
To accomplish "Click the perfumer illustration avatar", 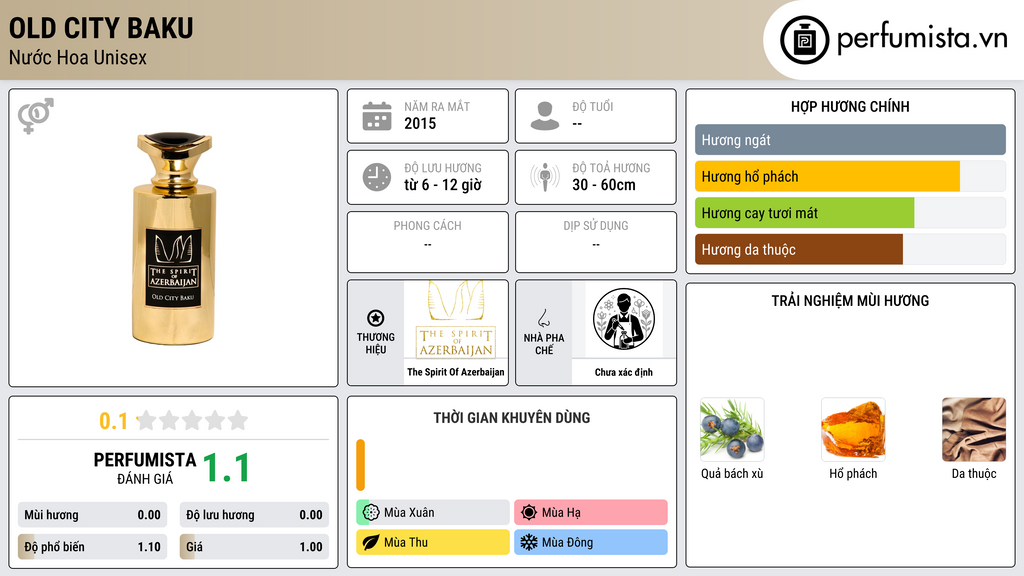I will click(624, 319).
